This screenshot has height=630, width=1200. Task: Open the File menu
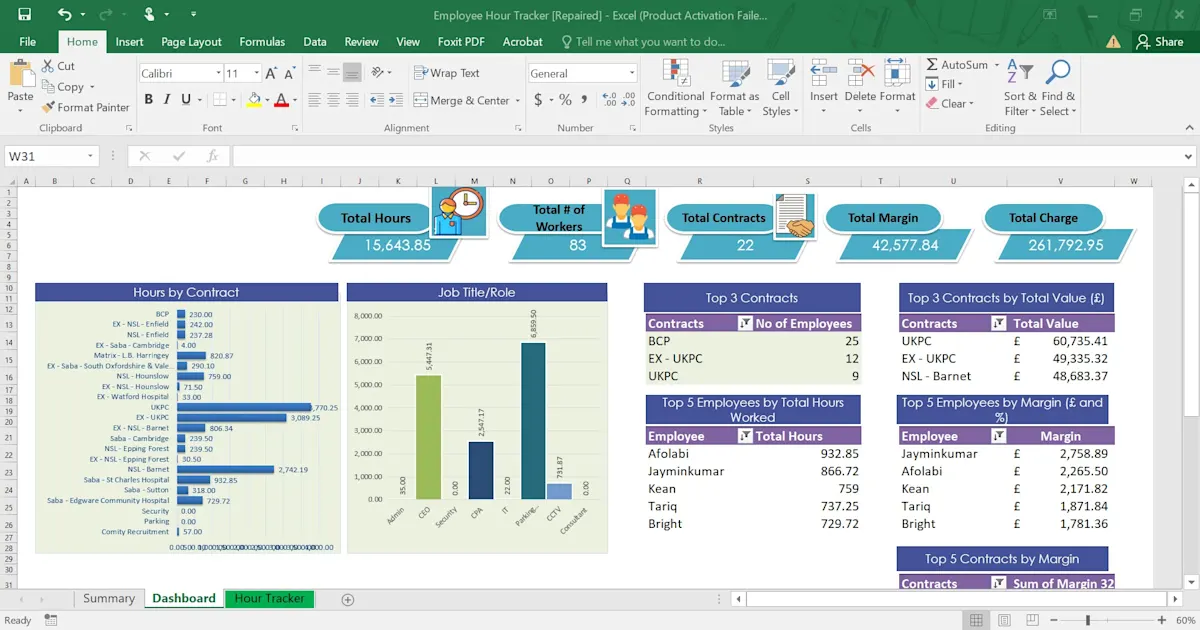[27, 42]
